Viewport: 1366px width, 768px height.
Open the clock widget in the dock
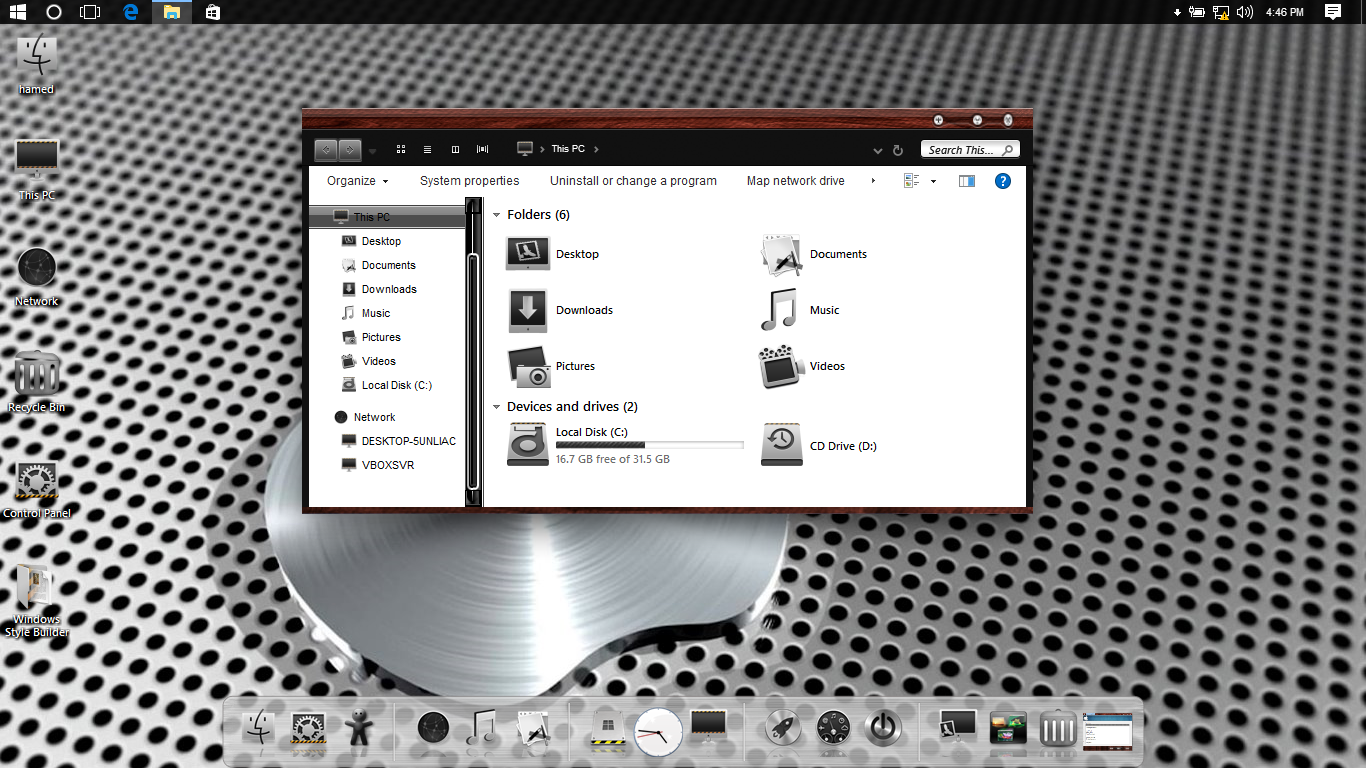click(658, 732)
